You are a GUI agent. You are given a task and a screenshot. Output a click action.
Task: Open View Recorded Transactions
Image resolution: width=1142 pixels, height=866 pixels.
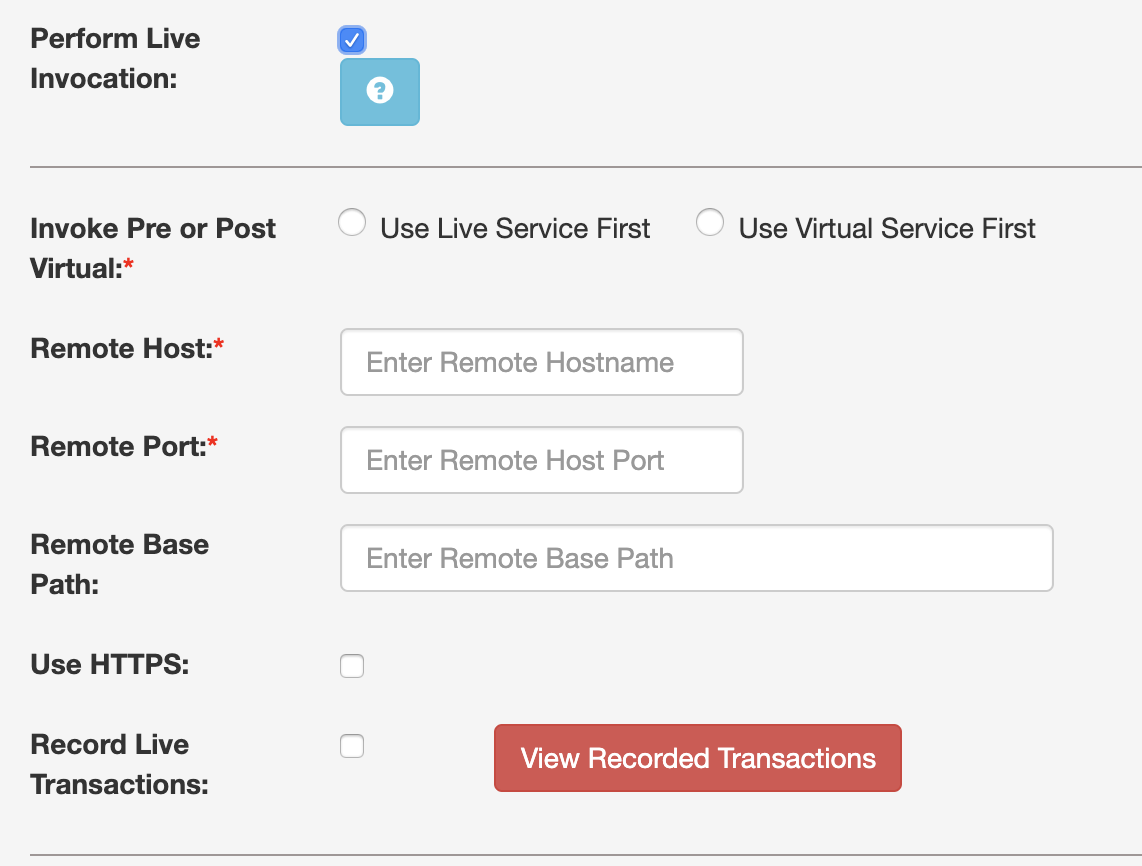pyautogui.click(x=698, y=757)
